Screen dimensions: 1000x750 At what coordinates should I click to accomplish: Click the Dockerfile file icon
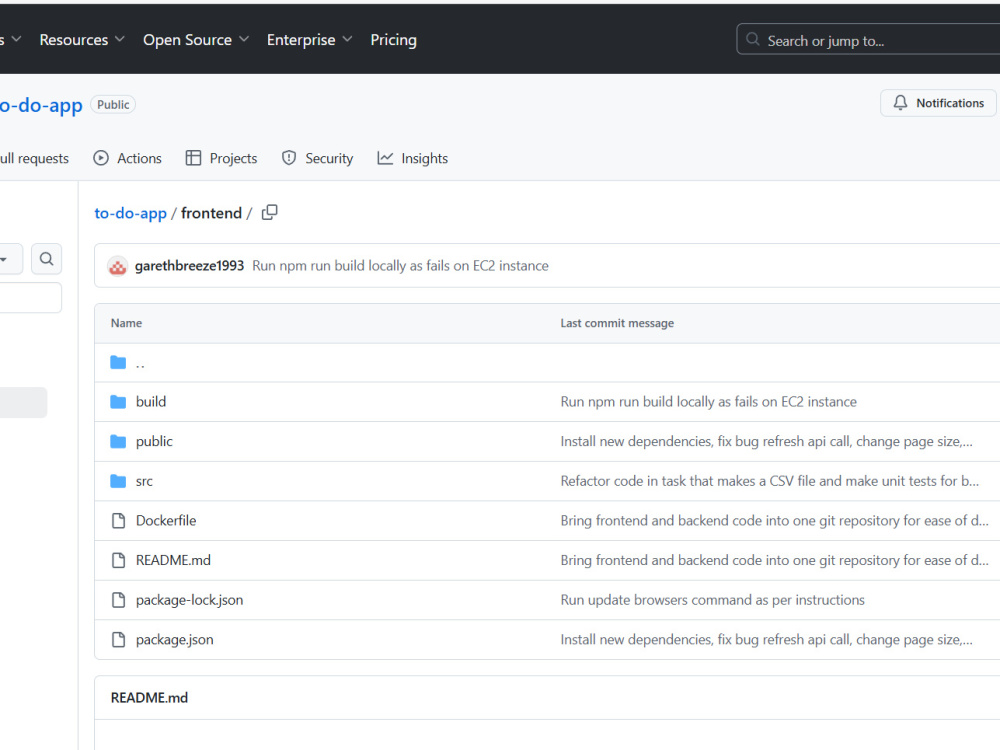119,520
